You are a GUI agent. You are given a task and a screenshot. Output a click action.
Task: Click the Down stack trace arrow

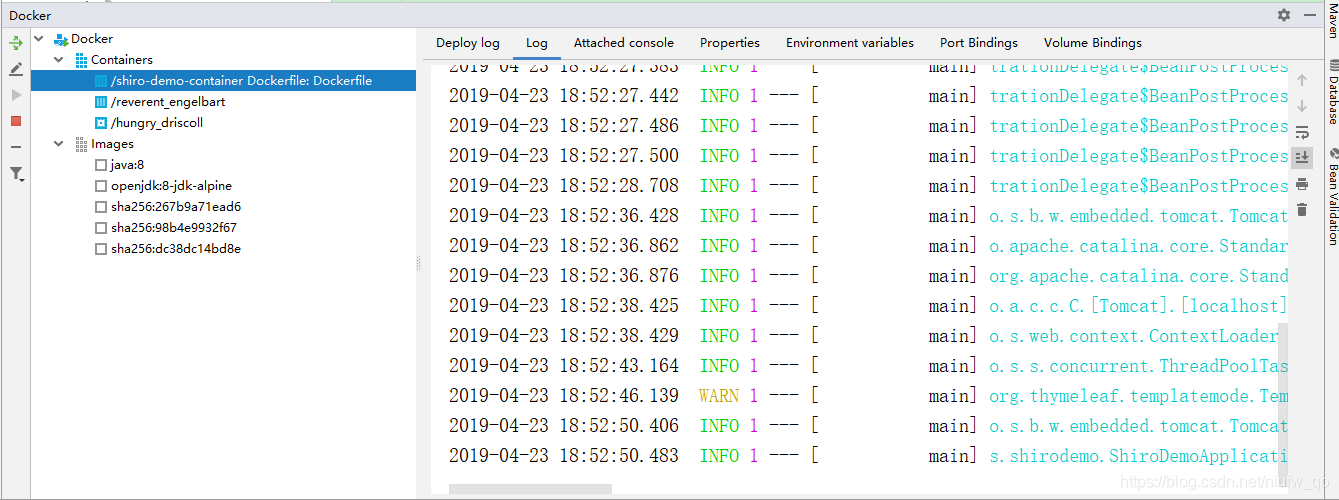[x=1302, y=106]
